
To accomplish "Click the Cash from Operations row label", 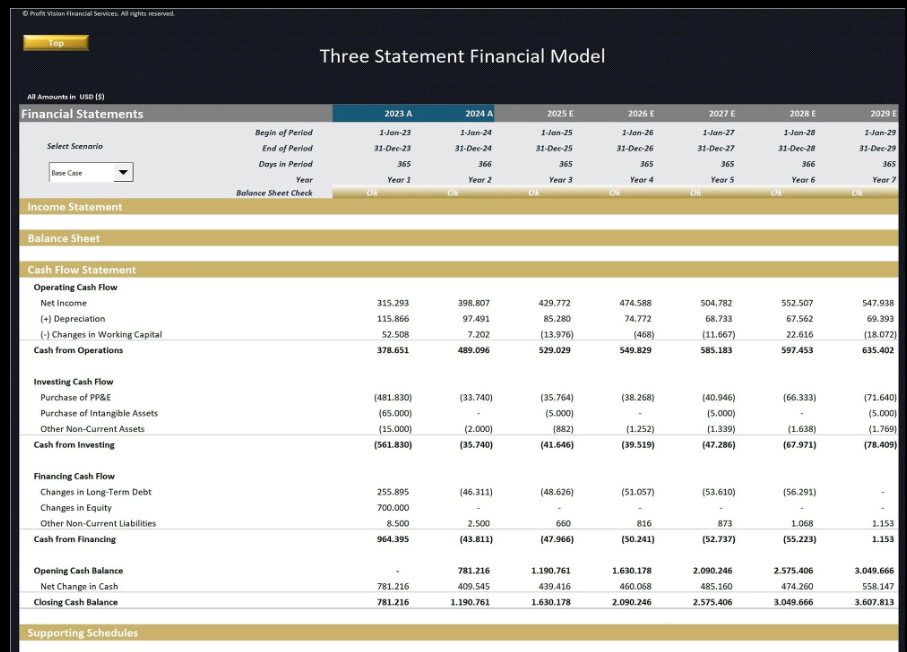I will click(x=79, y=351).
